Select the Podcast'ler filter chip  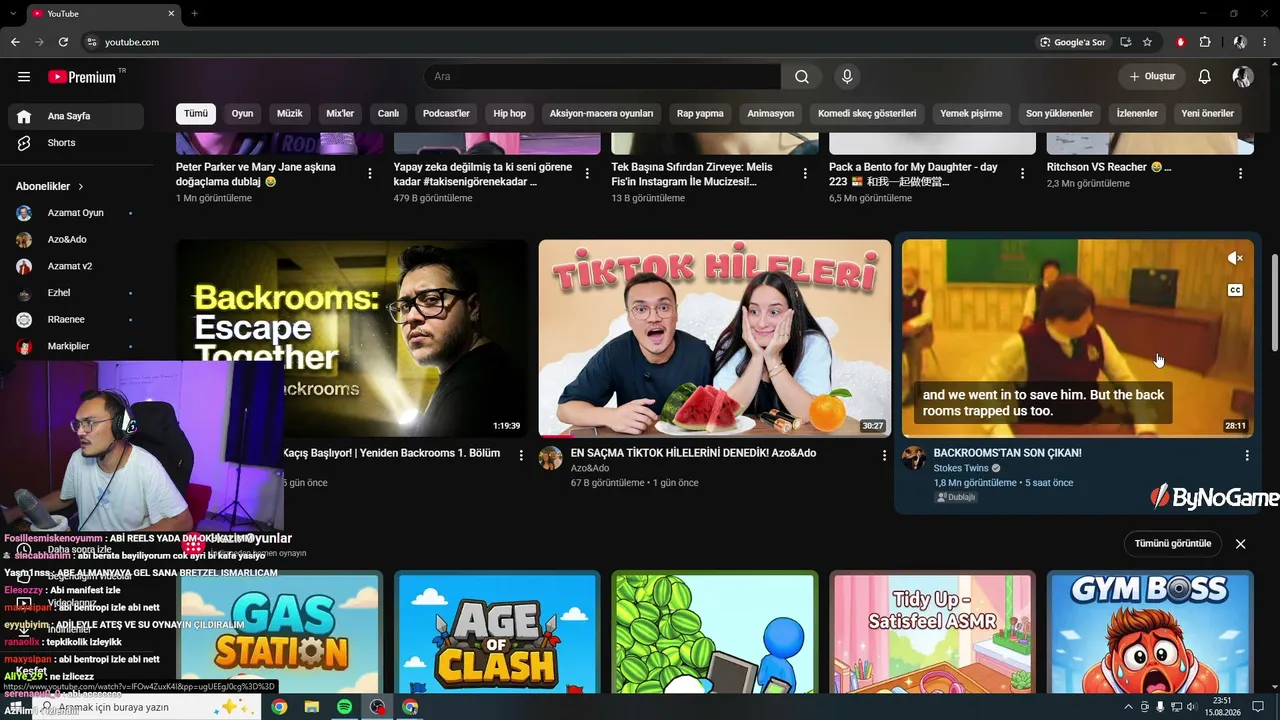tap(446, 113)
